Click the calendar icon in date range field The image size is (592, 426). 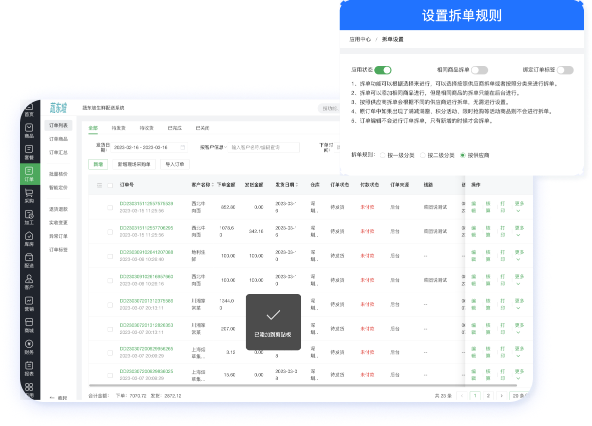tap(183, 147)
